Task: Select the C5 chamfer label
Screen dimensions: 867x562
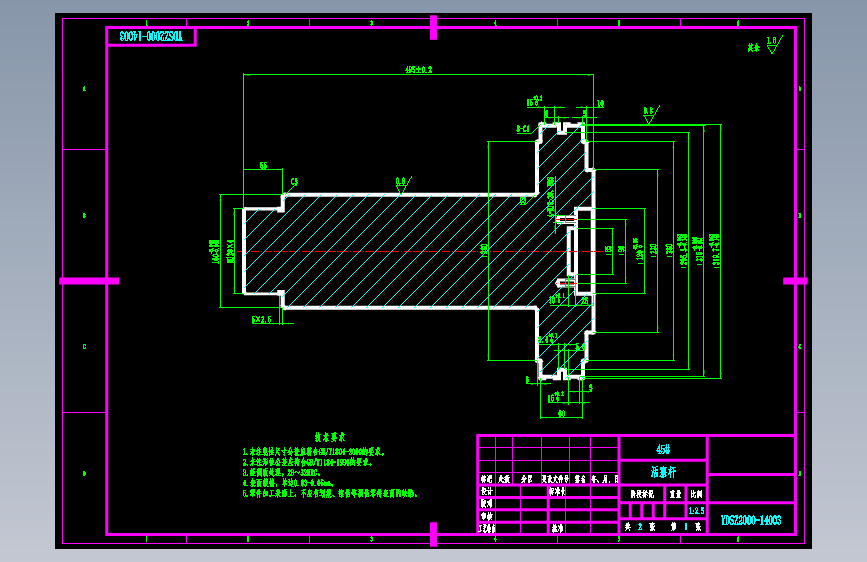Action: [x=294, y=181]
